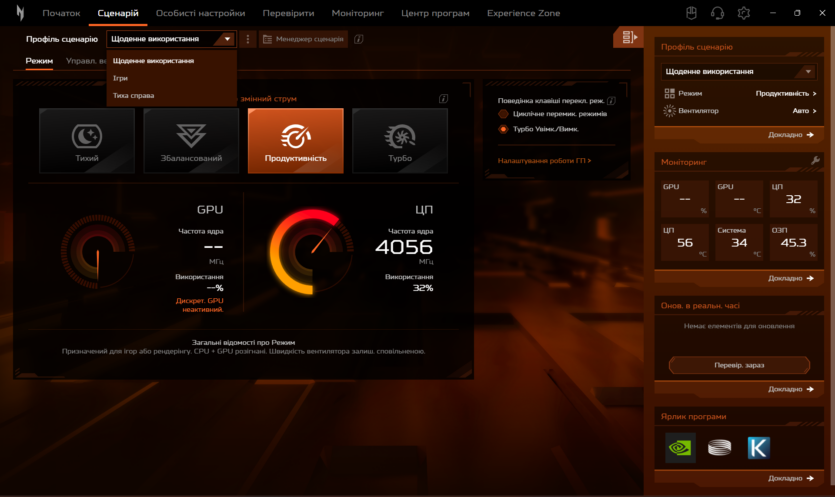Open the NVIDIA app shortcut

[680, 447]
